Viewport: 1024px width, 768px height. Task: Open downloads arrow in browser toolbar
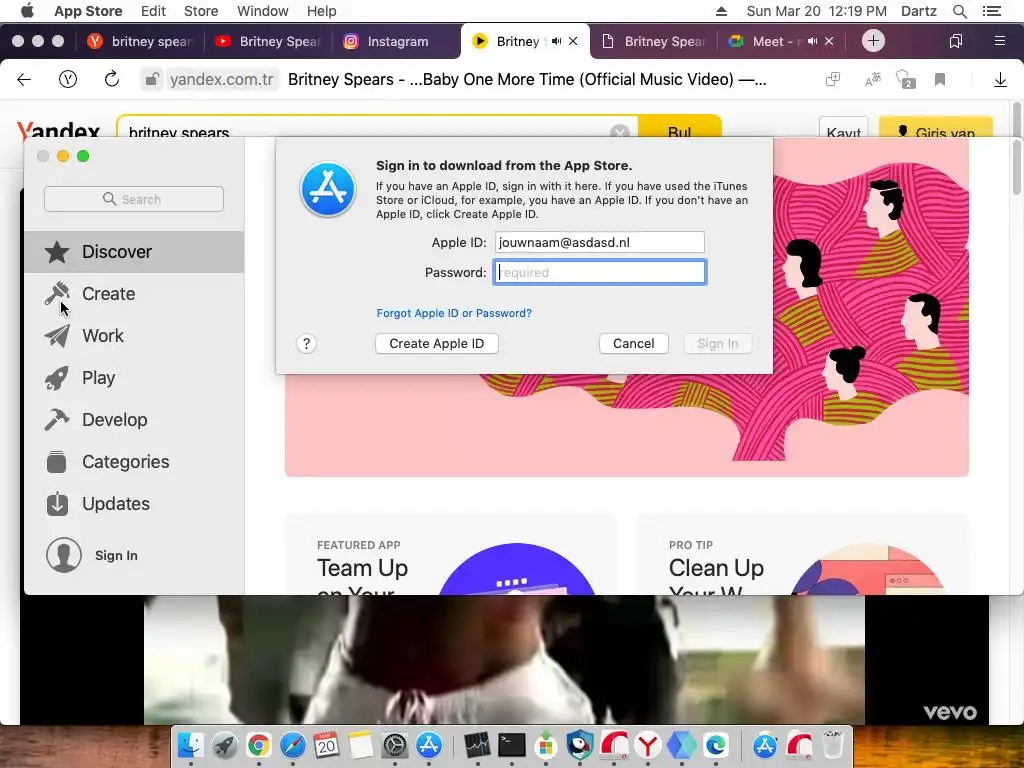[1000, 80]
